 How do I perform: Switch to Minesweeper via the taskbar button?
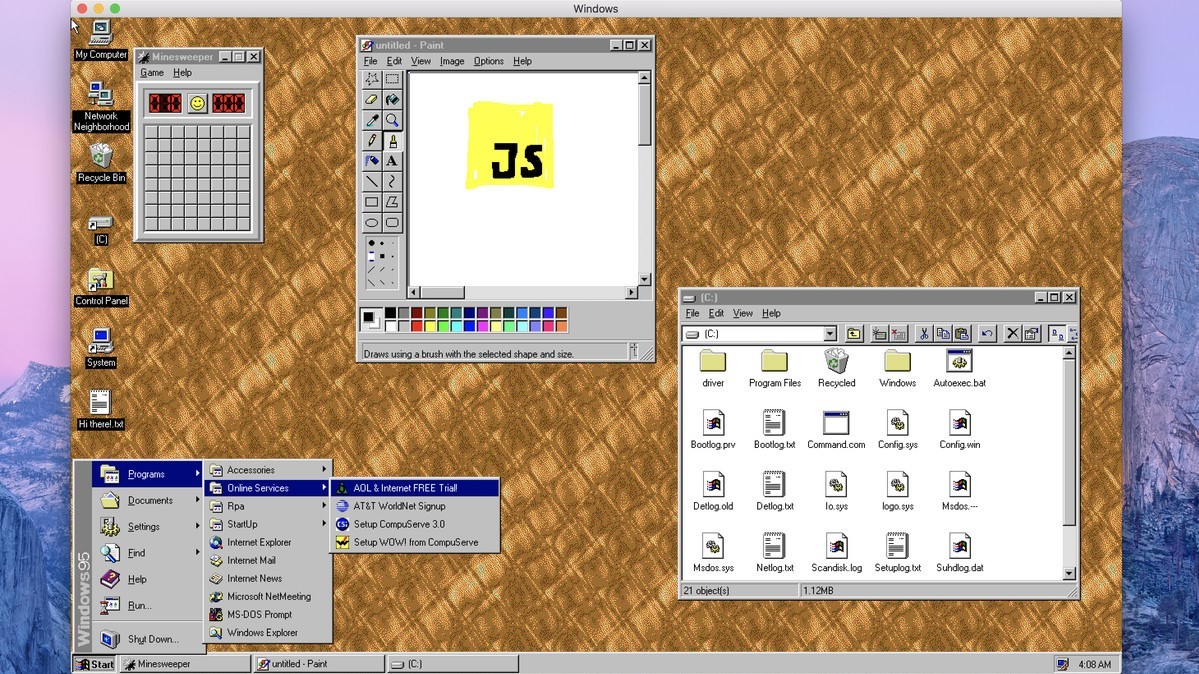click(x=185, y=664)
